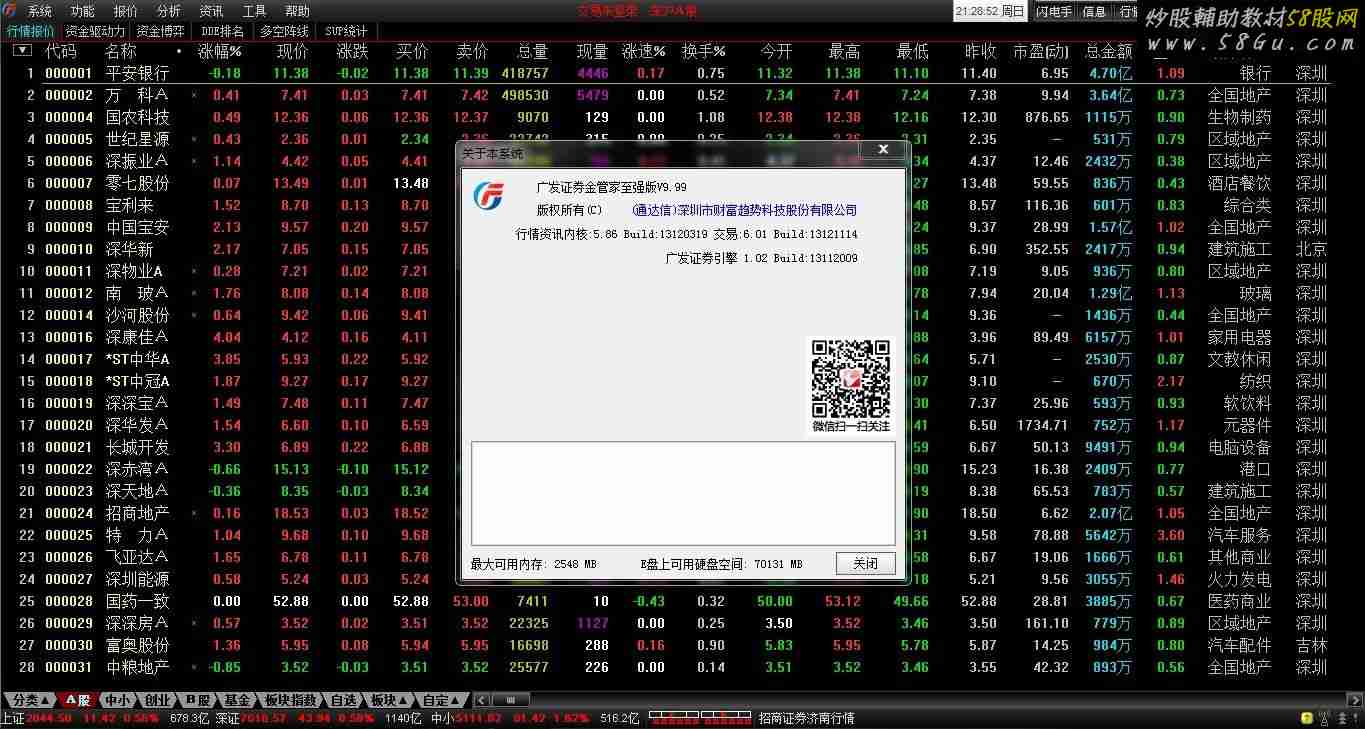Click the 上证 index value in the status bar
Image resolution: width=1365 pixels, height=729 pixels.
(48, 718)
